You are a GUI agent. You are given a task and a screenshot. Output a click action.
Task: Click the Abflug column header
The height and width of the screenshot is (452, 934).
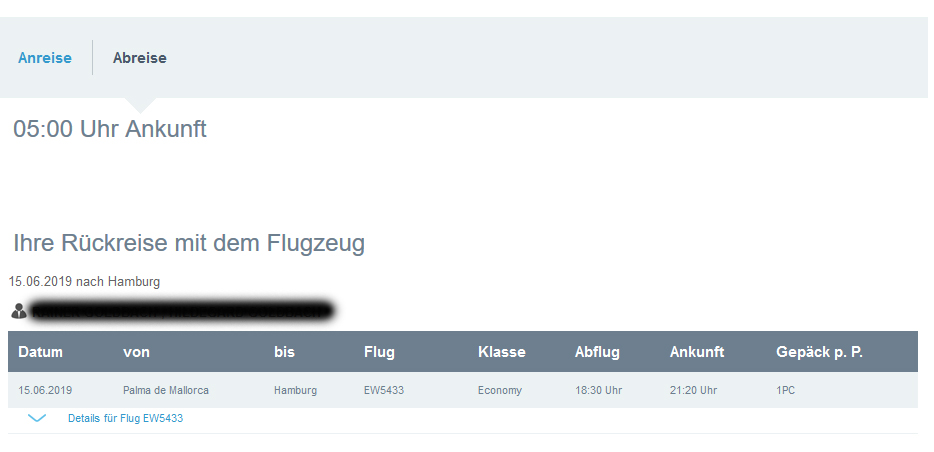coord(597,352)
